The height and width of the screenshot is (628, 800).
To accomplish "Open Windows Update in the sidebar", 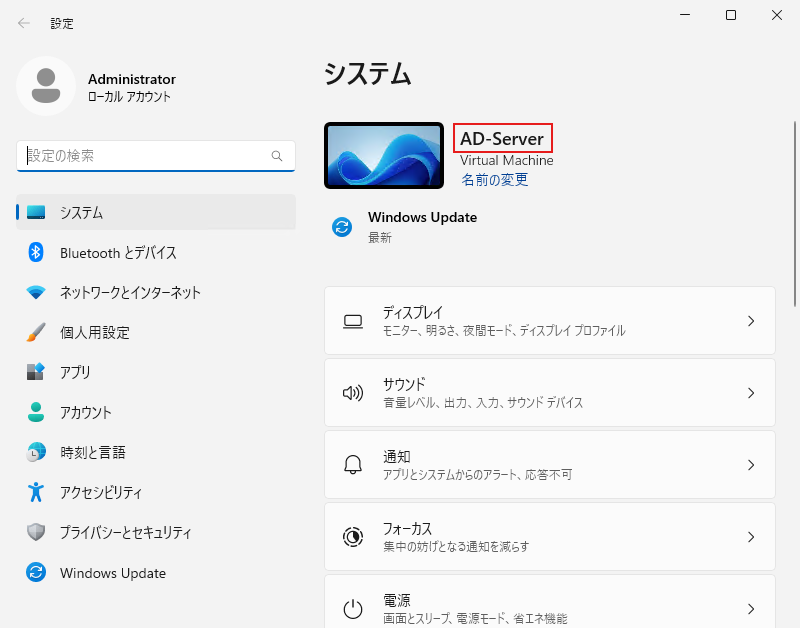I will click(112, 573).
